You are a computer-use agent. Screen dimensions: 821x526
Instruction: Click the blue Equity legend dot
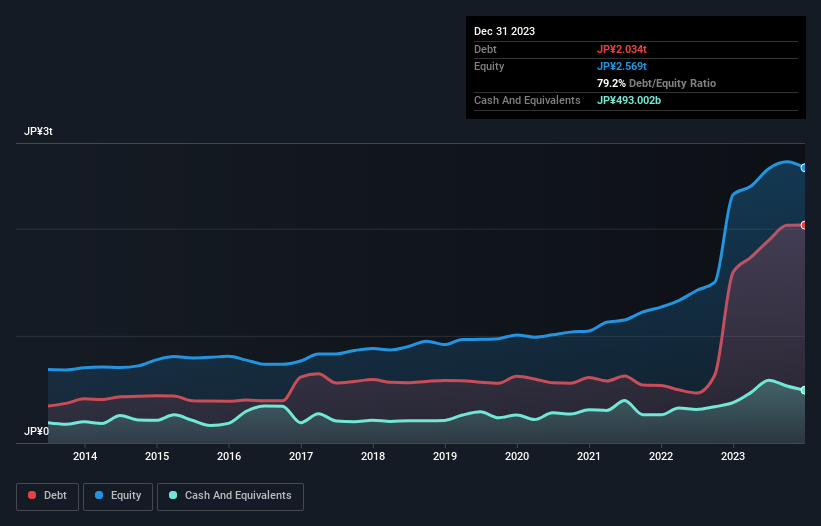(100, 495)
